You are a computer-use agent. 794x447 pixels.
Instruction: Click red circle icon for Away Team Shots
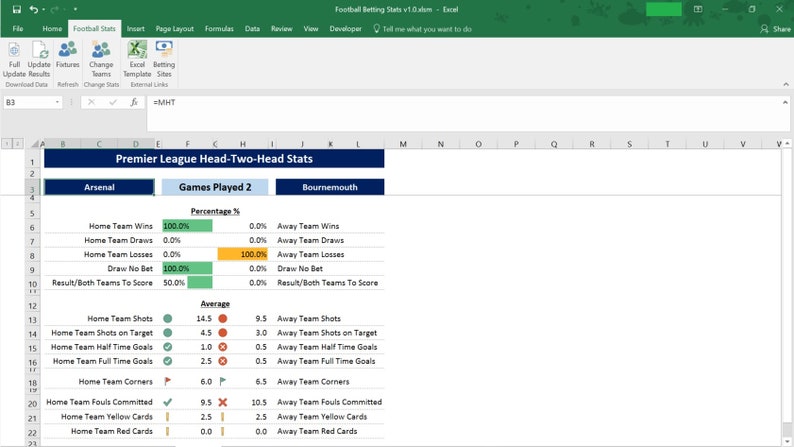click(x=222, y=318)
